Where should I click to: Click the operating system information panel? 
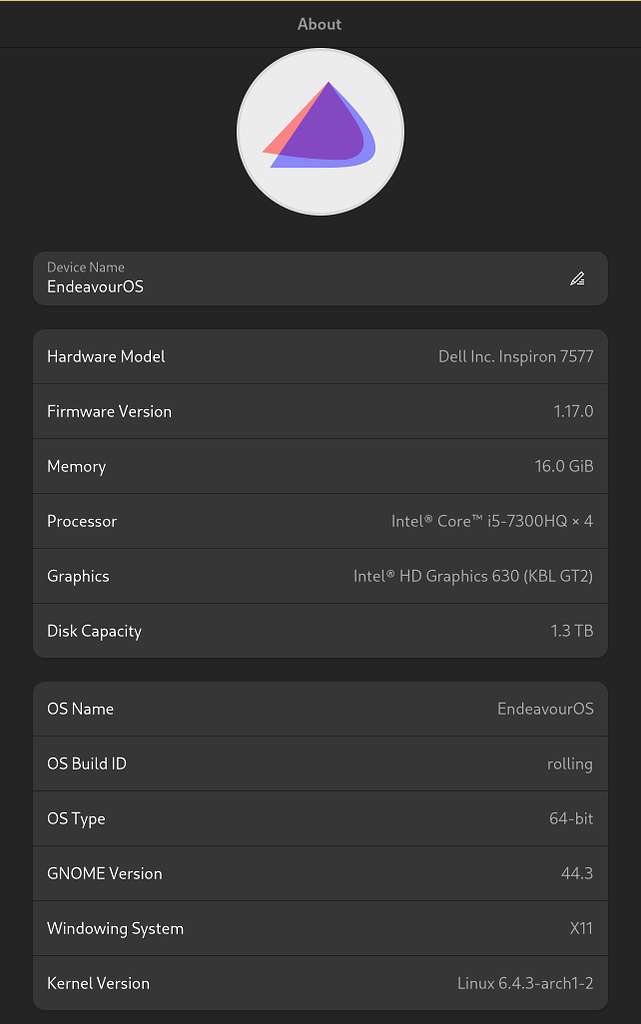320,845
